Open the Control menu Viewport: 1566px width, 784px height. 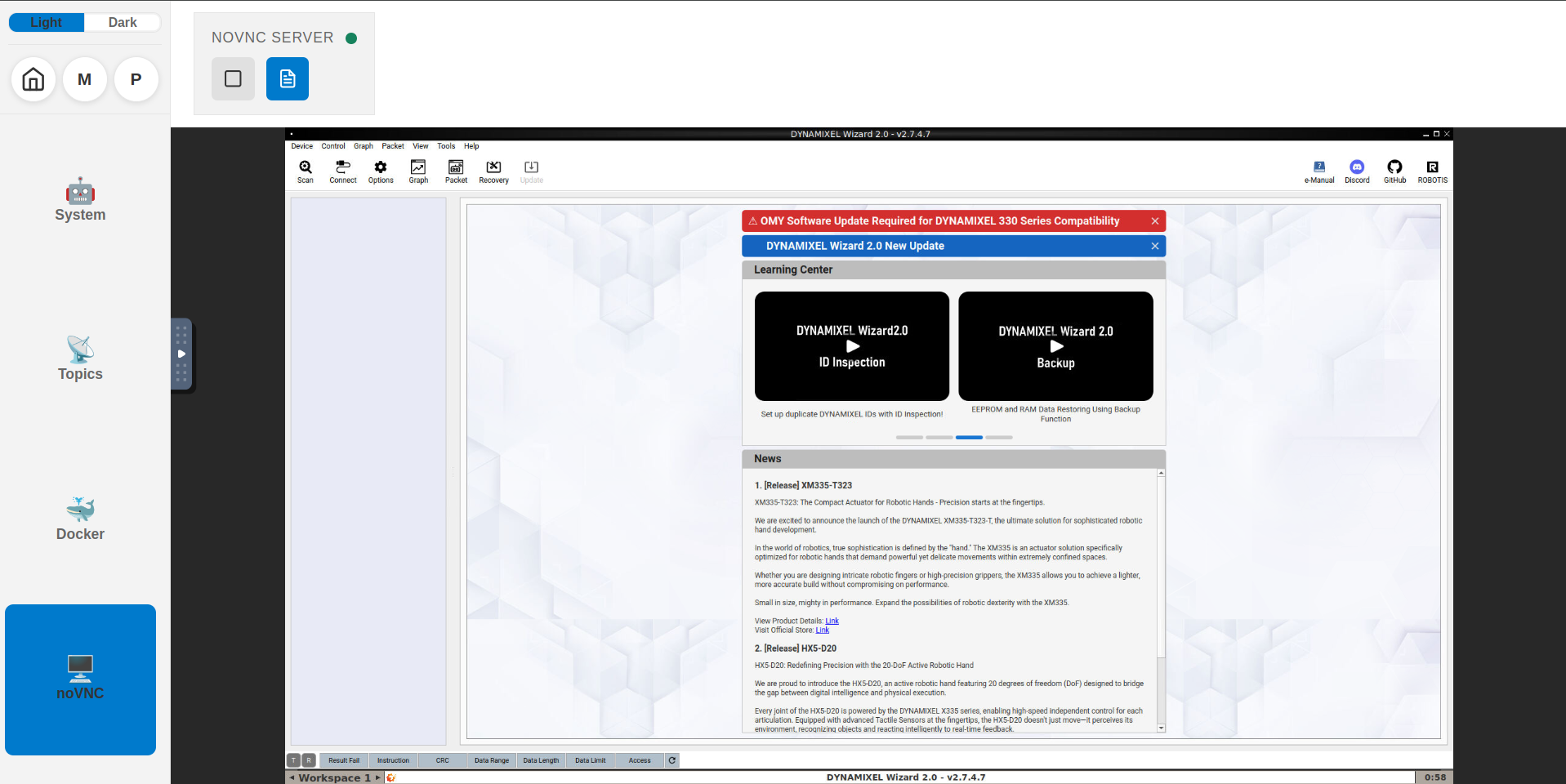pyautogui.click(x=333, y=146)
